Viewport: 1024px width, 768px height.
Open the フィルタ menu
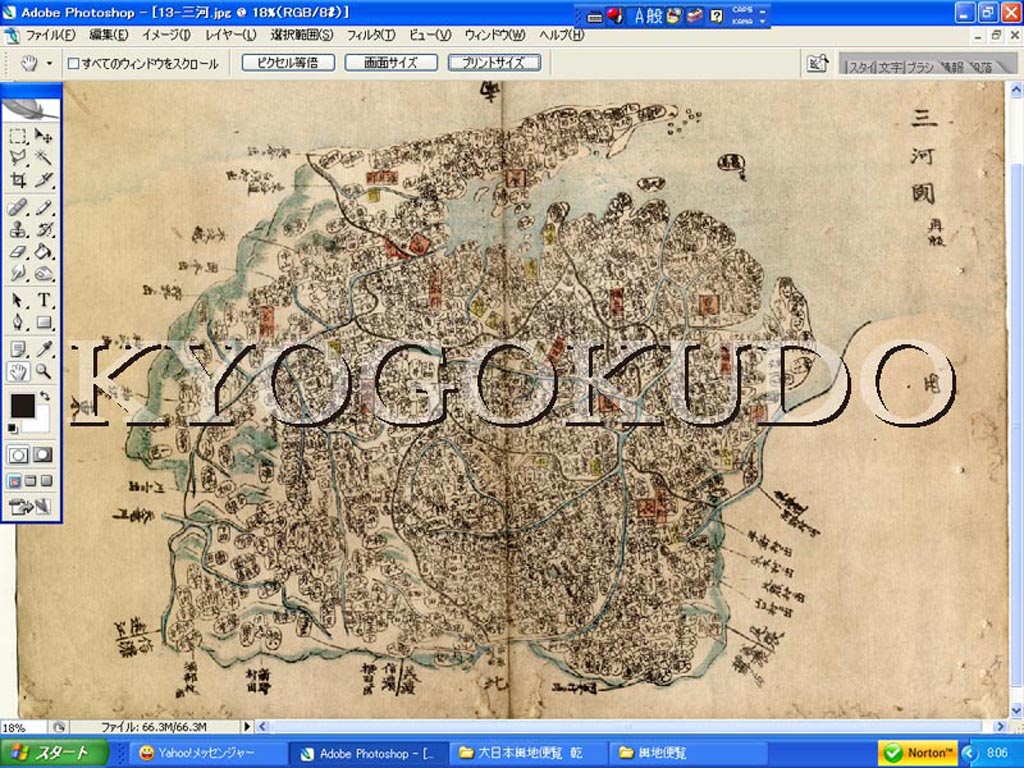click(x=370, y=35)
